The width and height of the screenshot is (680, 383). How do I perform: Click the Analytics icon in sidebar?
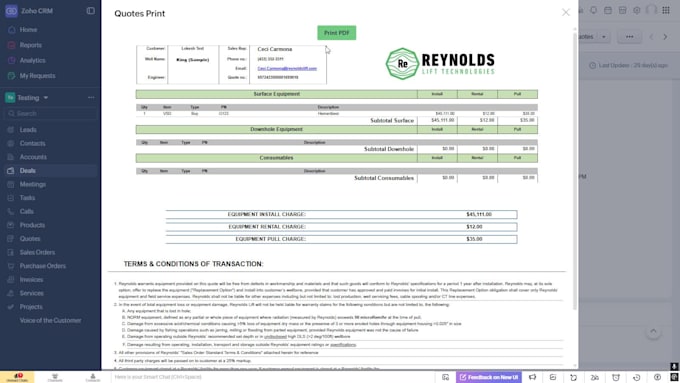click(x=12, y=61)
